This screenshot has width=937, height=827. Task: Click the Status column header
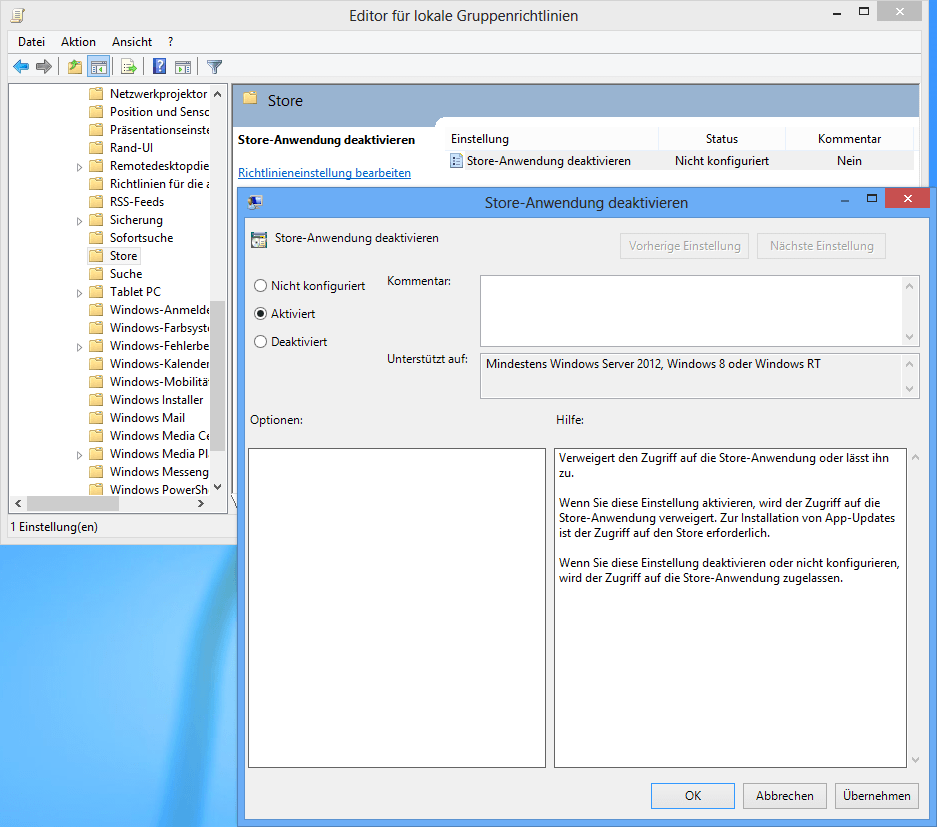(x=721, y=139)
